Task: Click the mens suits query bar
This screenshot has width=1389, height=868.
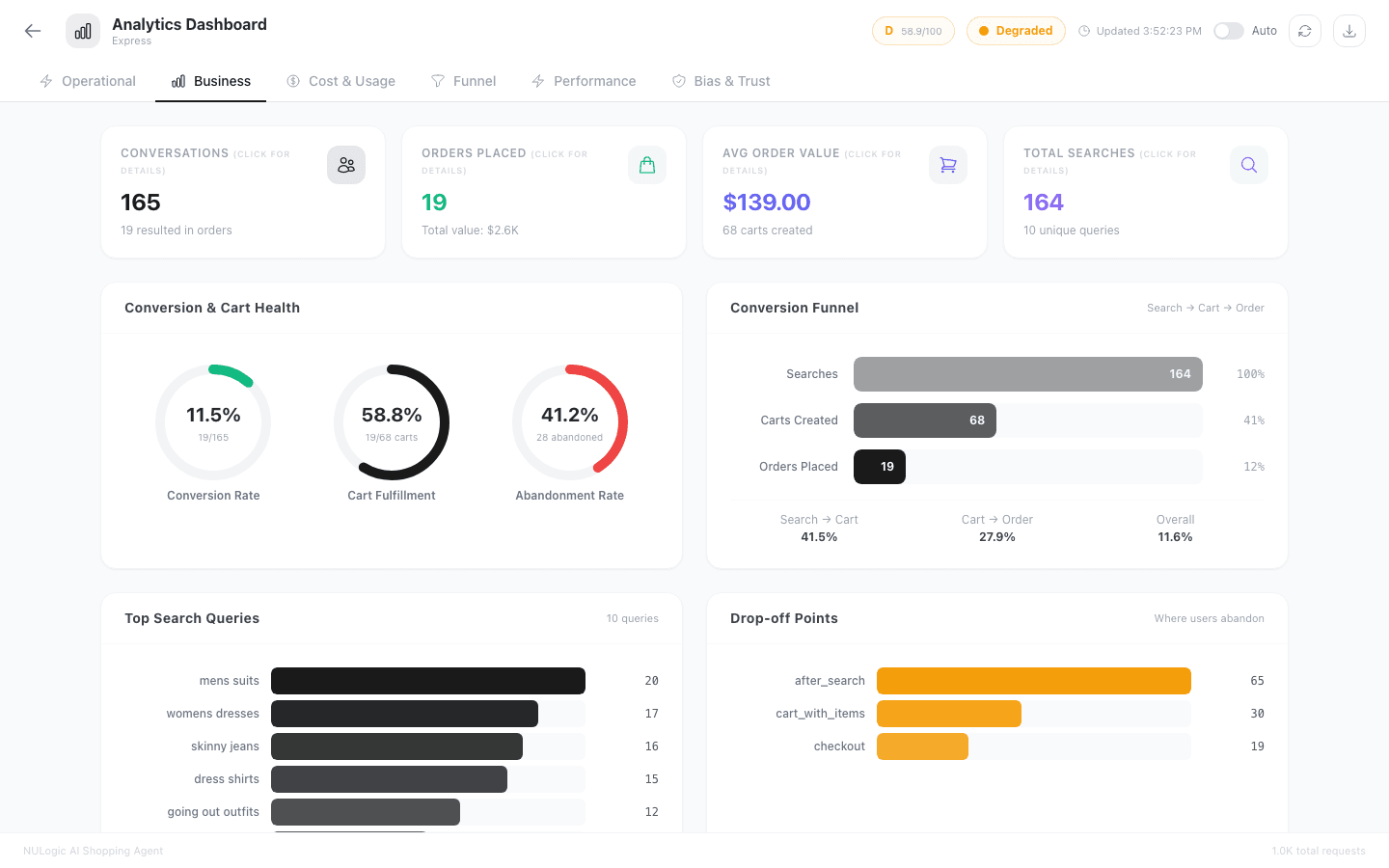Action: [x=427, y=681]
